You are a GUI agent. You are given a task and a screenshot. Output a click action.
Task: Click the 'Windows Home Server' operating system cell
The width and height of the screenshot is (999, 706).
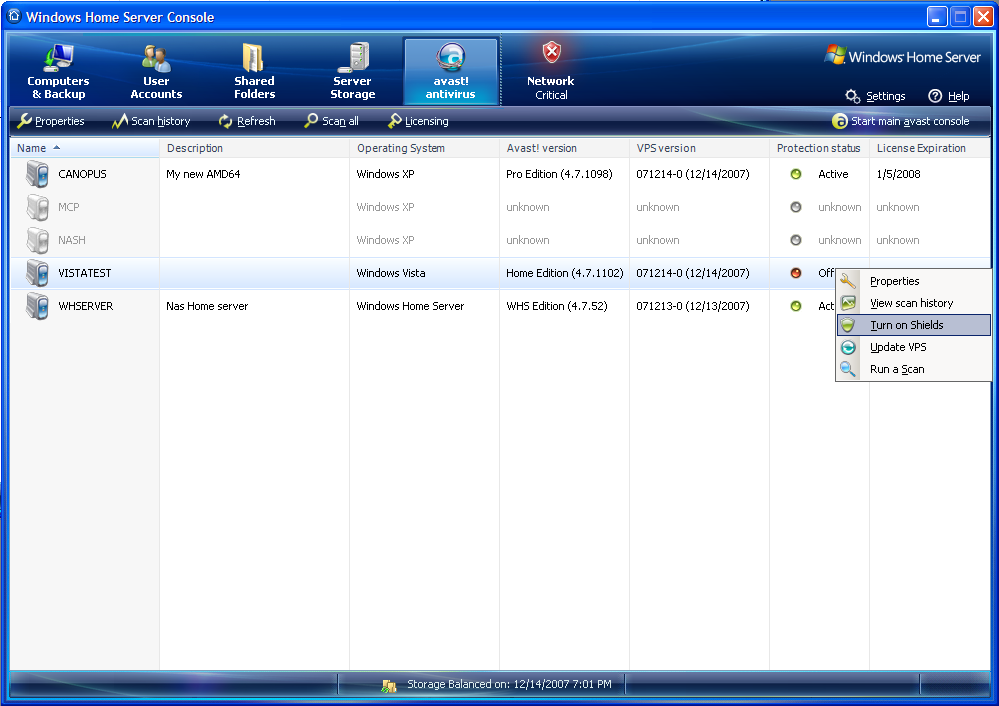410,306
